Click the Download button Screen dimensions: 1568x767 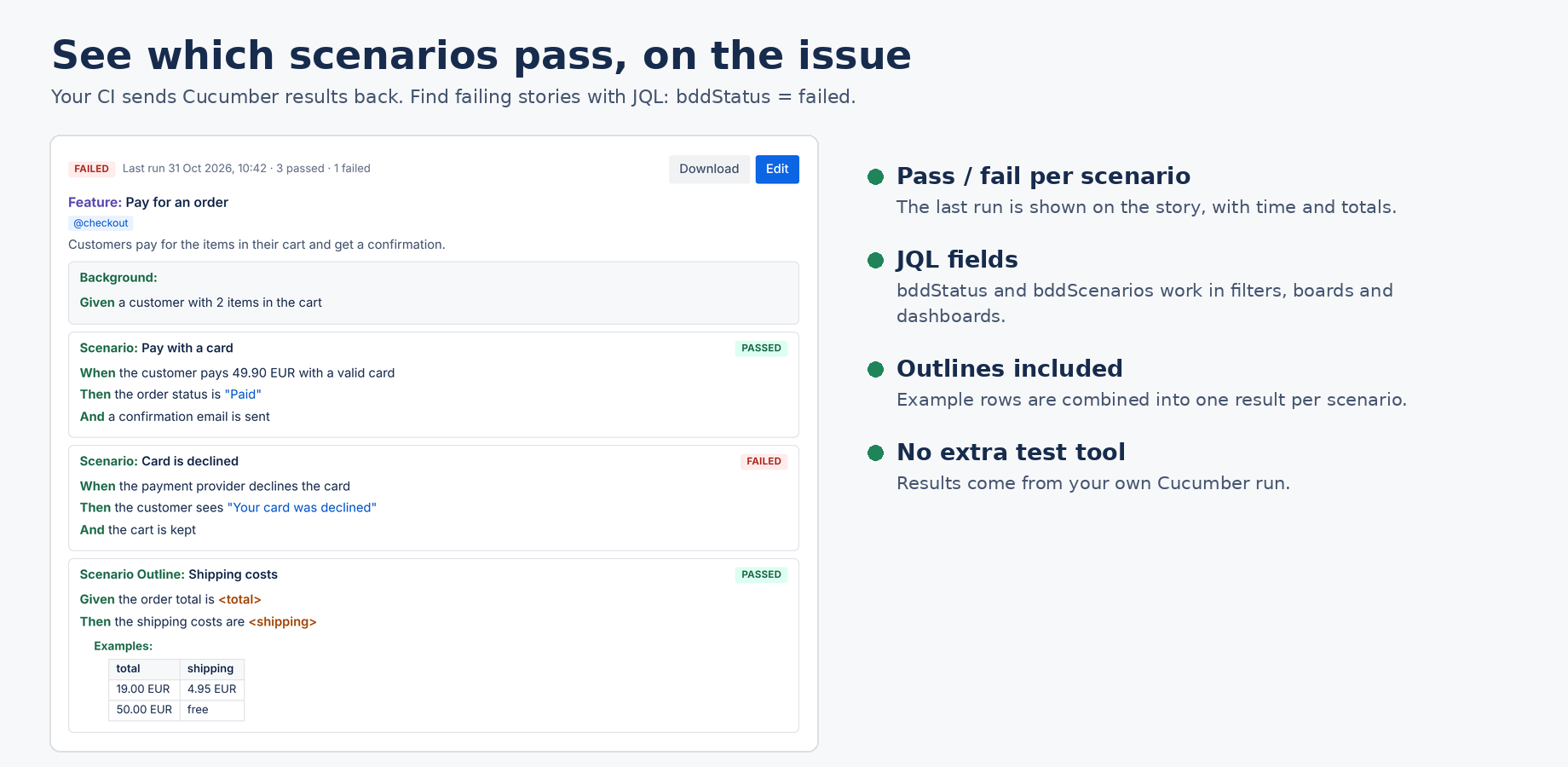[x=709, y=169]
